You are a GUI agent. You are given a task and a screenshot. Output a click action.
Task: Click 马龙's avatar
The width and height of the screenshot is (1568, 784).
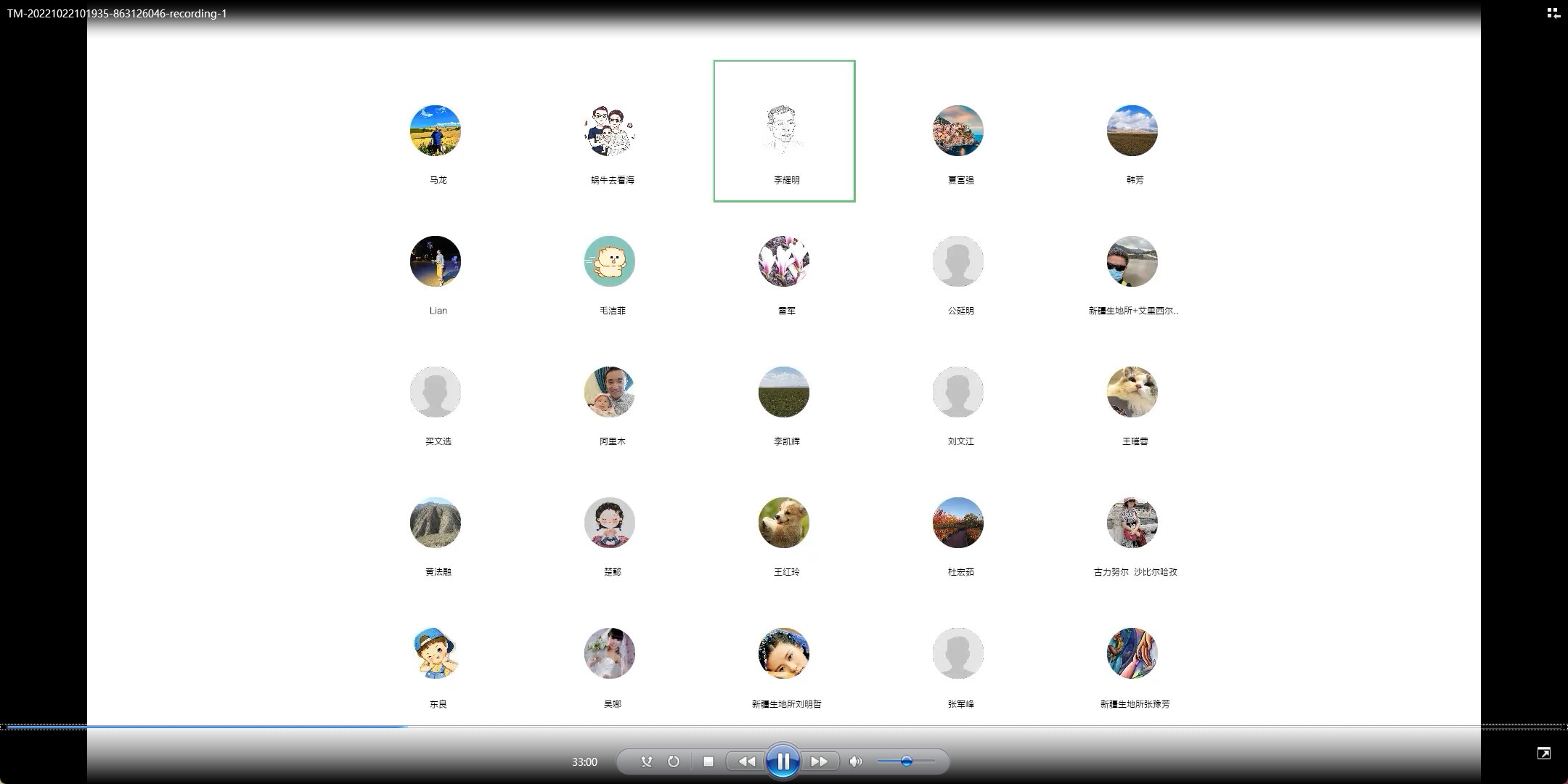436,131
